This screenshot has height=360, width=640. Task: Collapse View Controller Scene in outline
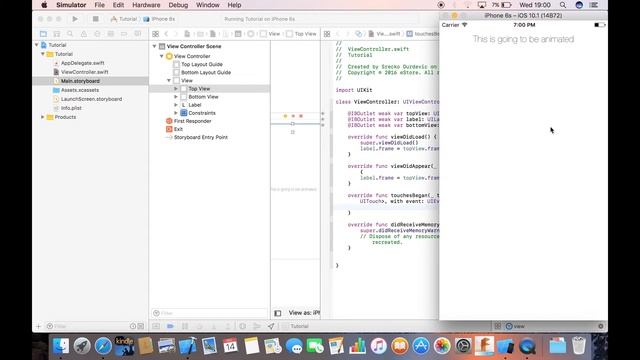click(x=154, y=46)
